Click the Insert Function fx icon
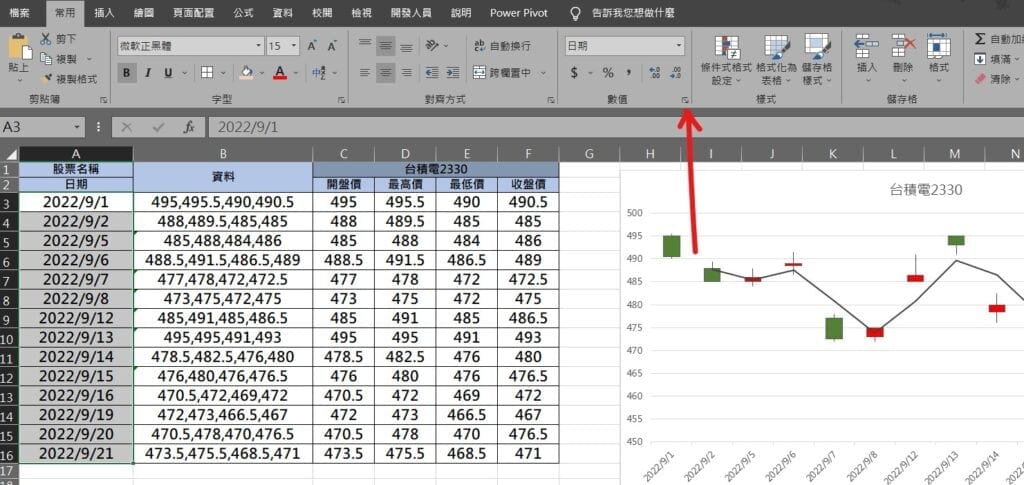This screenshot has width=1024, height=485. (189, 127)
